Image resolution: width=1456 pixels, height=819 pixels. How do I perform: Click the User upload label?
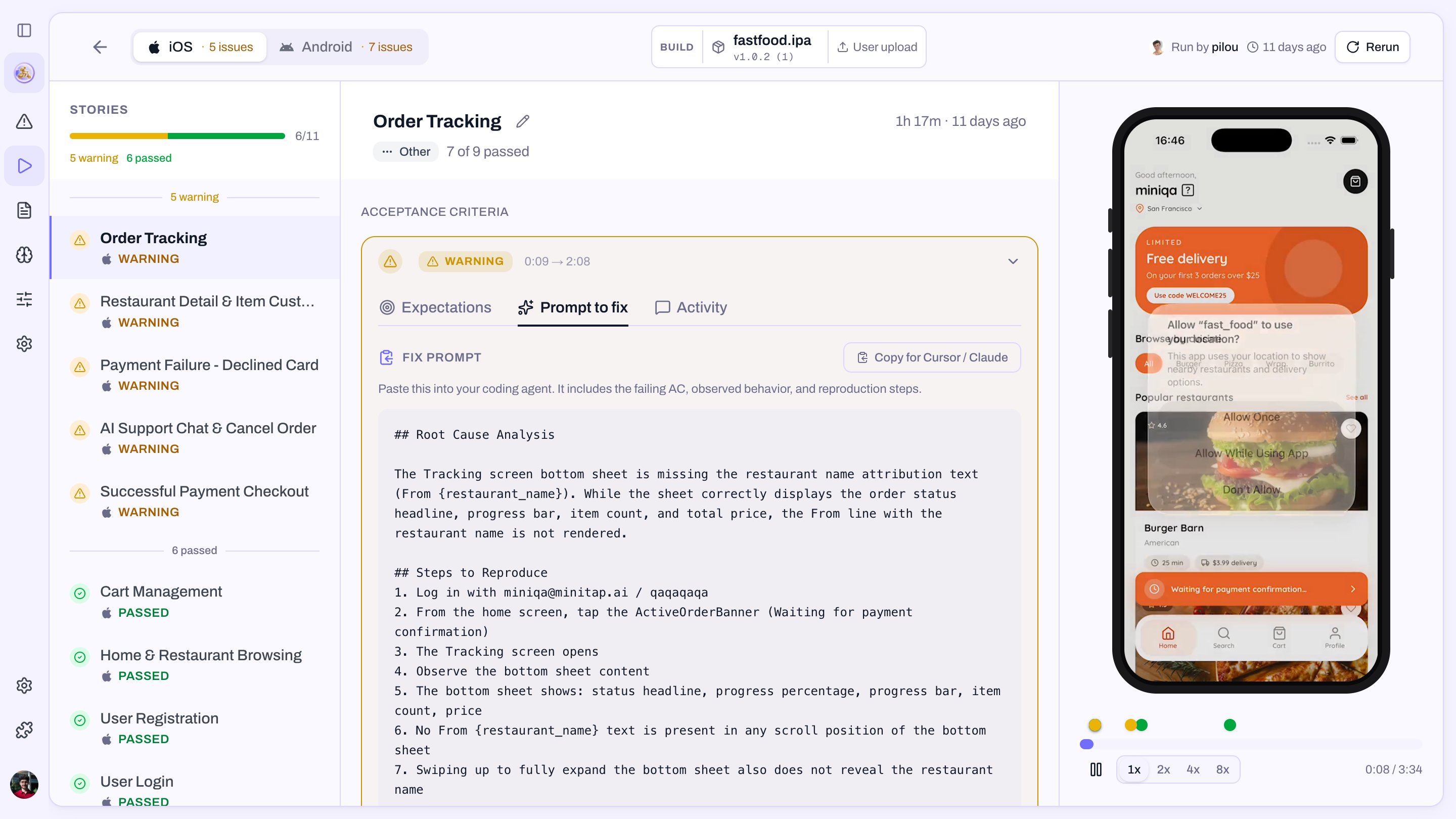[877, 47]
